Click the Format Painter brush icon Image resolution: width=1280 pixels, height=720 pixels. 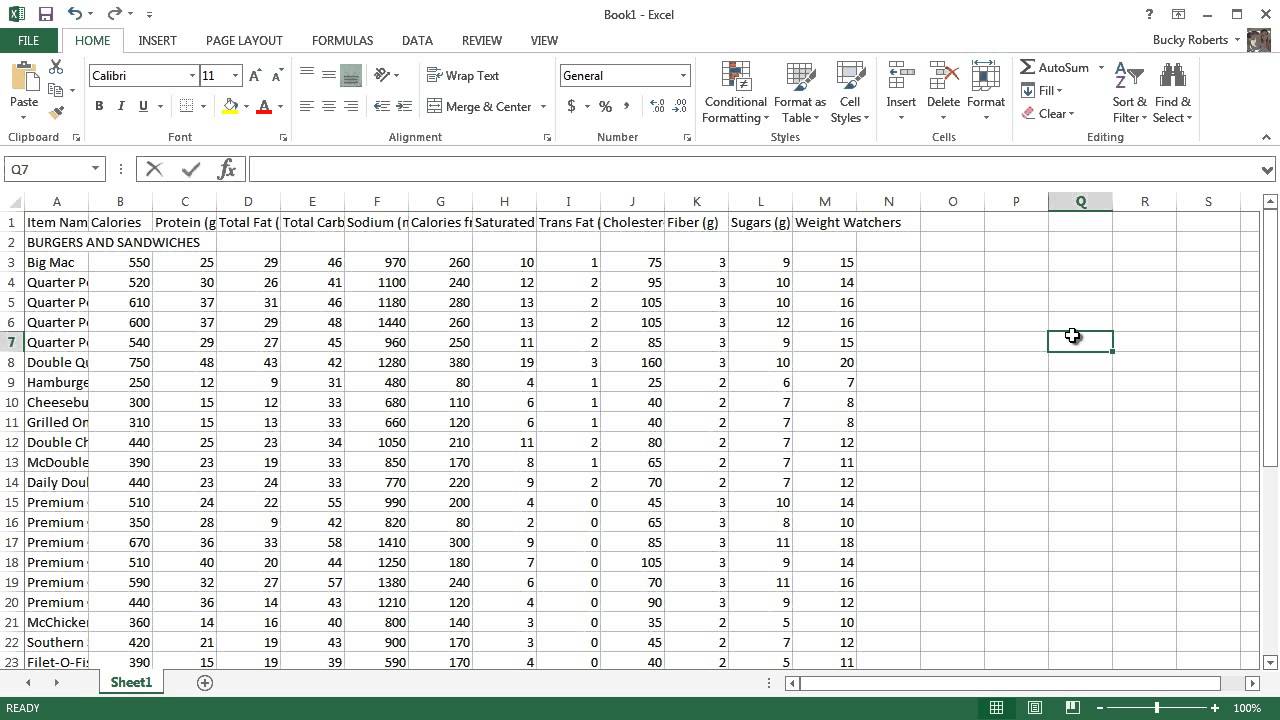pos(56,113)
